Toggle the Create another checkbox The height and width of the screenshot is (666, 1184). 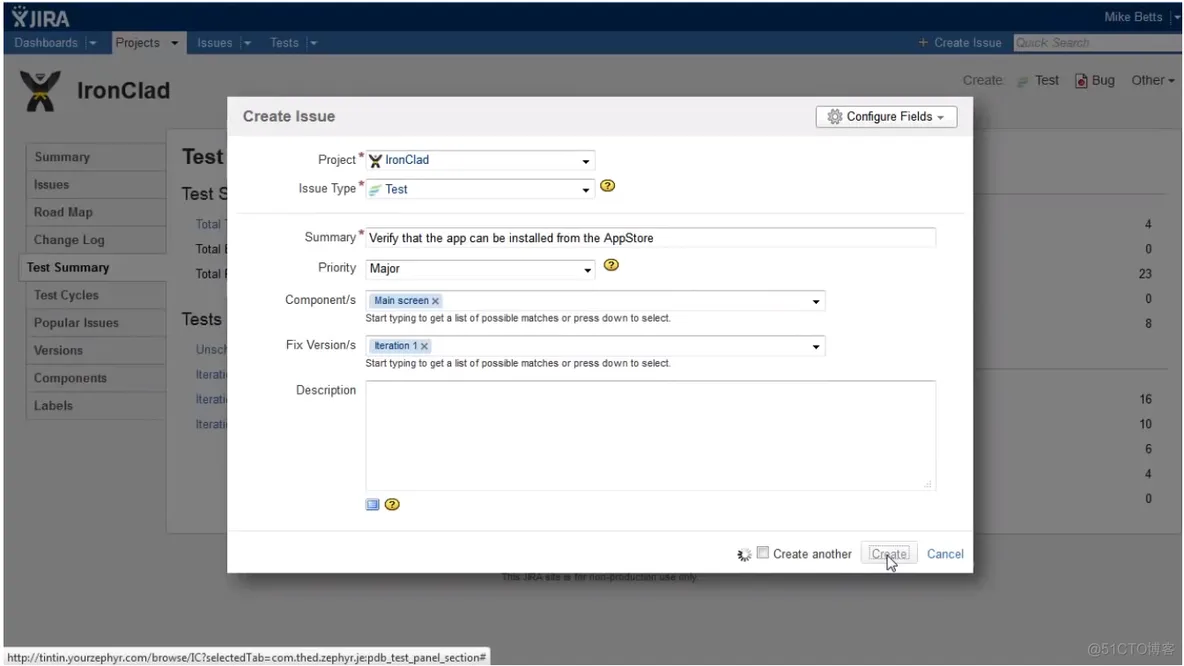click(763, 553)
